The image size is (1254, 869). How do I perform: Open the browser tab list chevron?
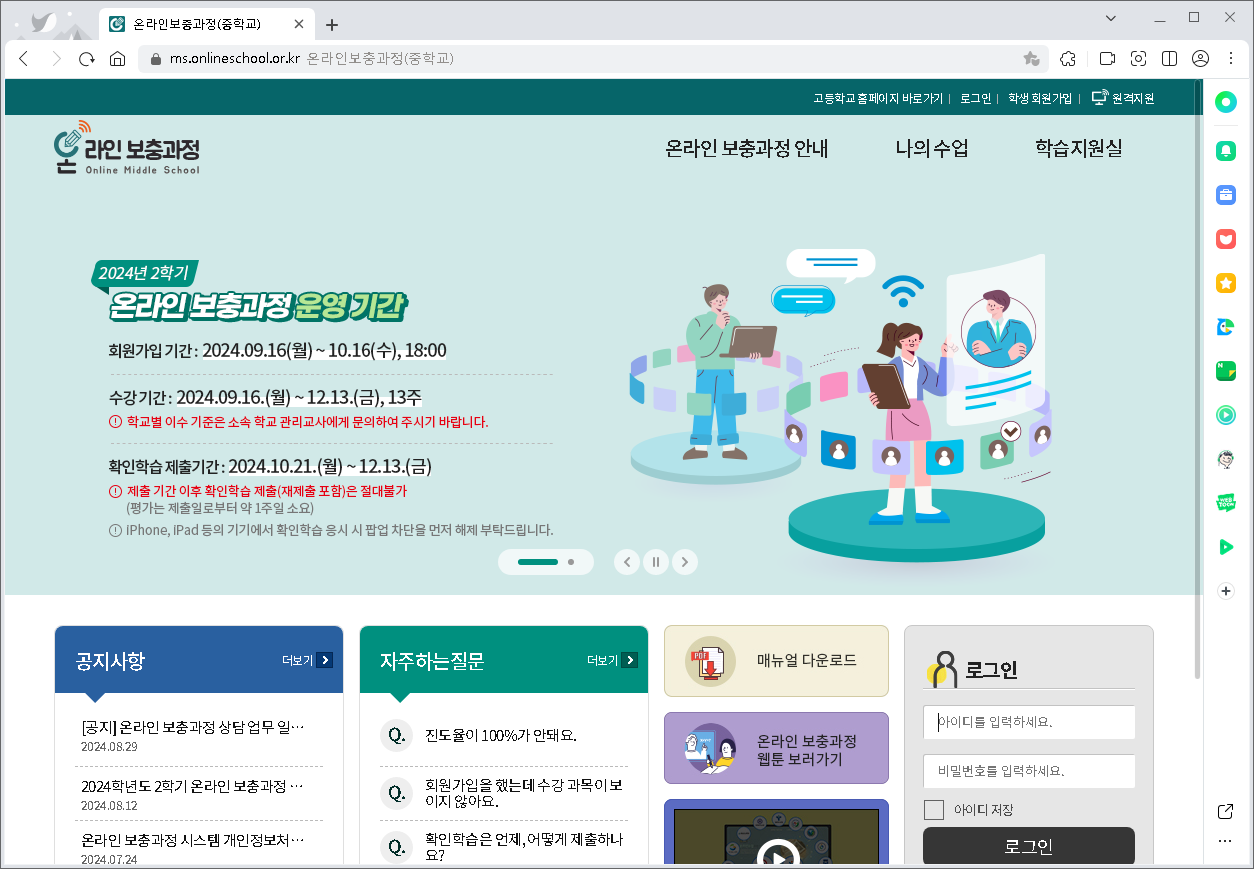1110,17
